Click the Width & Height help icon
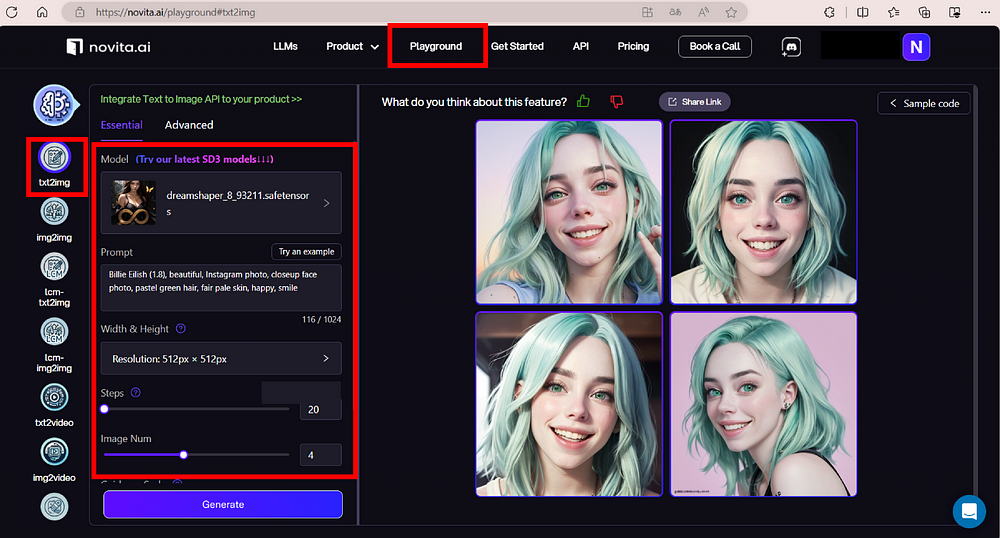The height and width of the screenshot is (538, 1000). click(x=180, y=329)
